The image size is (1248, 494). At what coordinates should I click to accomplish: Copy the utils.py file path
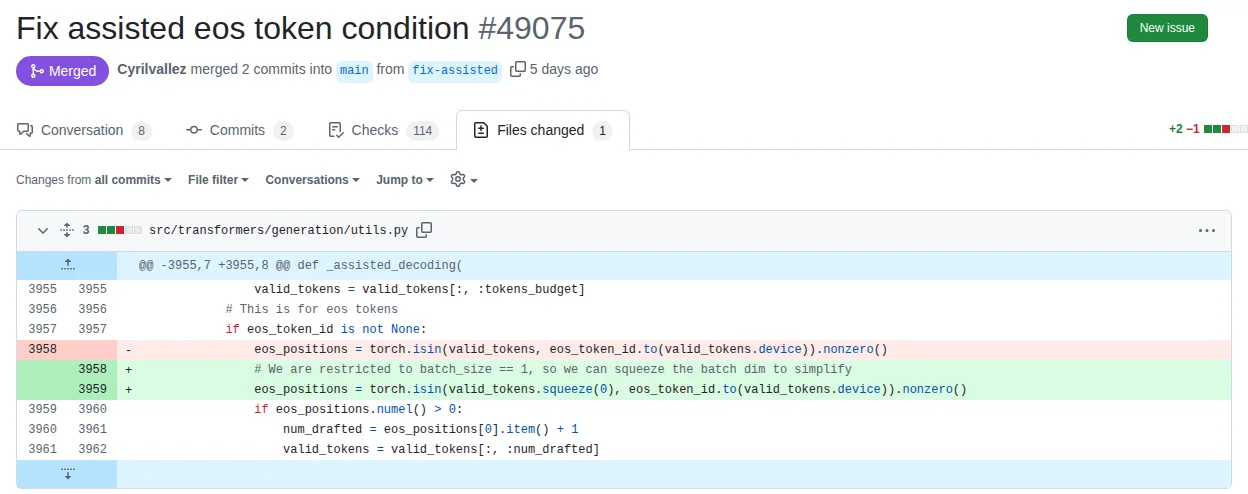click(424, 230)
